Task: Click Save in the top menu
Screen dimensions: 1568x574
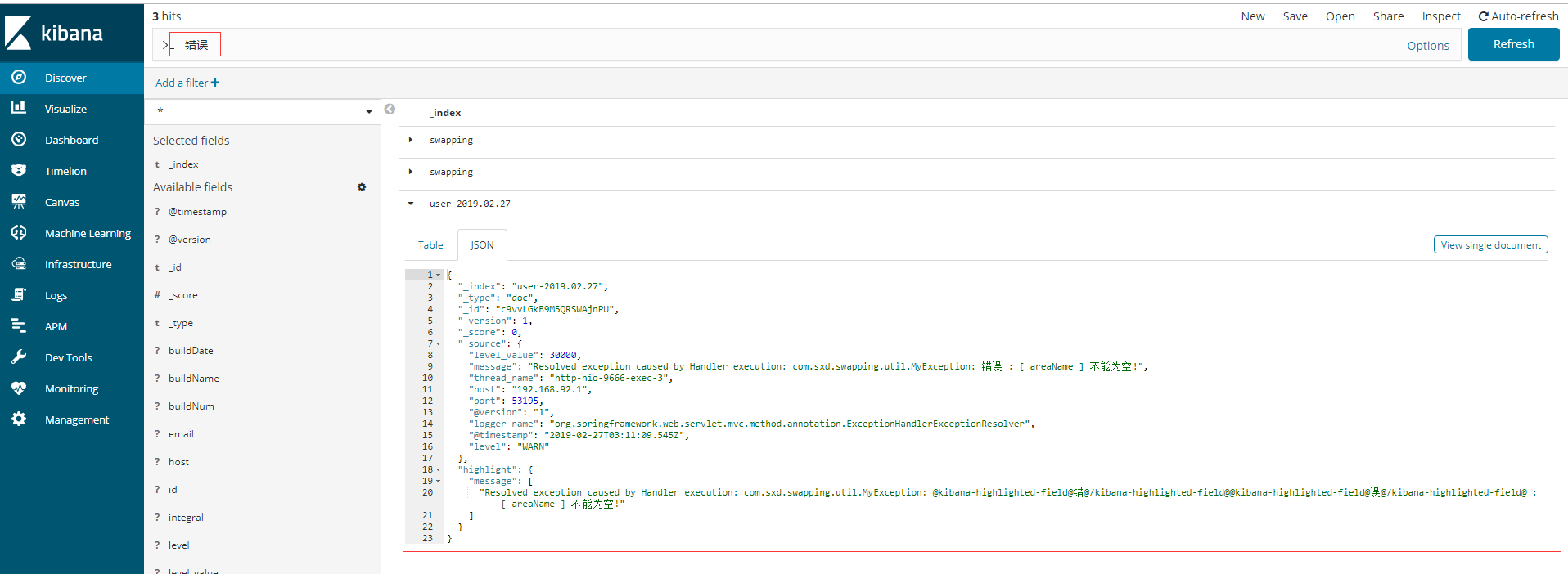Action: [1295, 16]
